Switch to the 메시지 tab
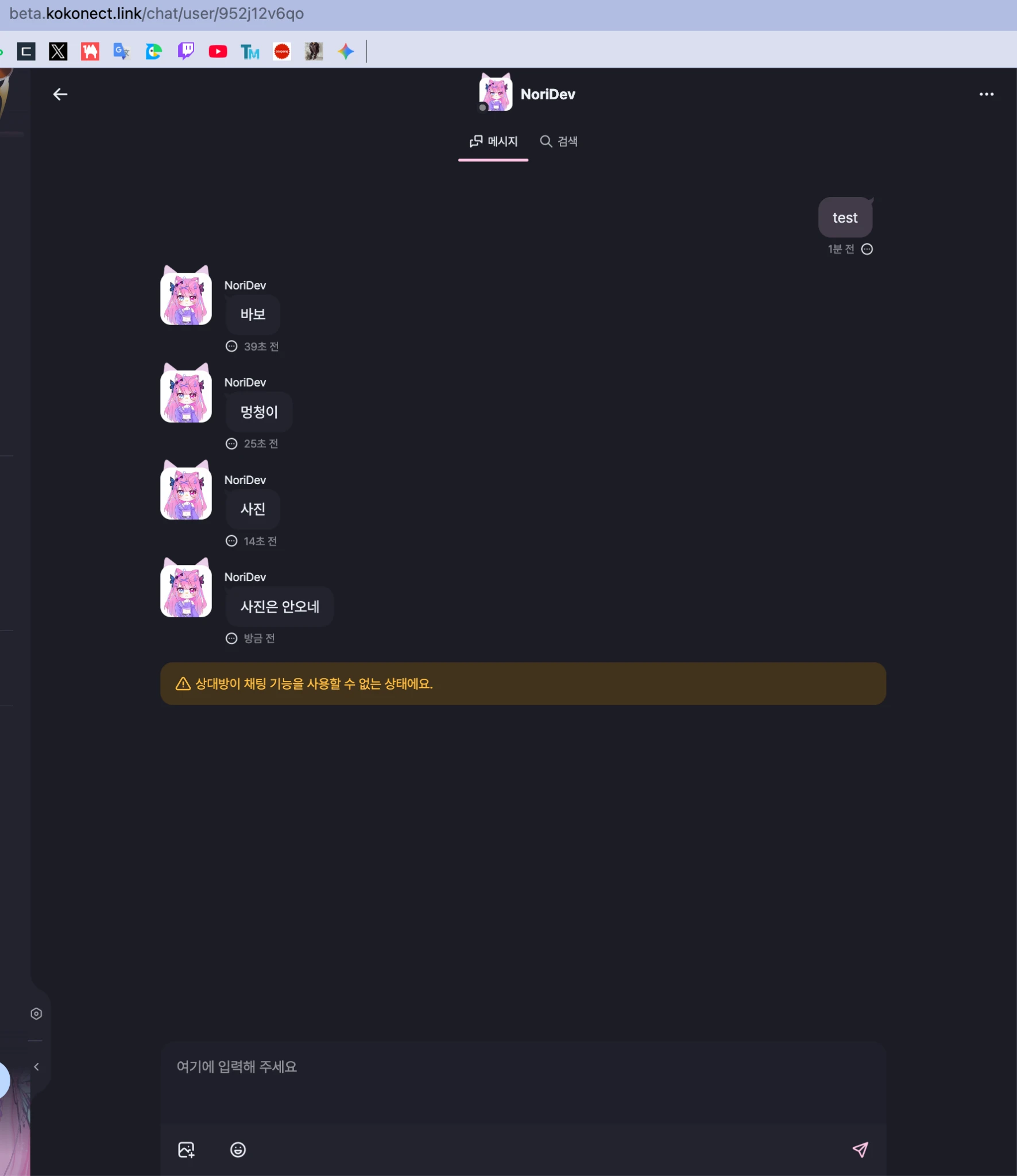1017x1176 pixels. pyautogui.click(x=493, y=141)
